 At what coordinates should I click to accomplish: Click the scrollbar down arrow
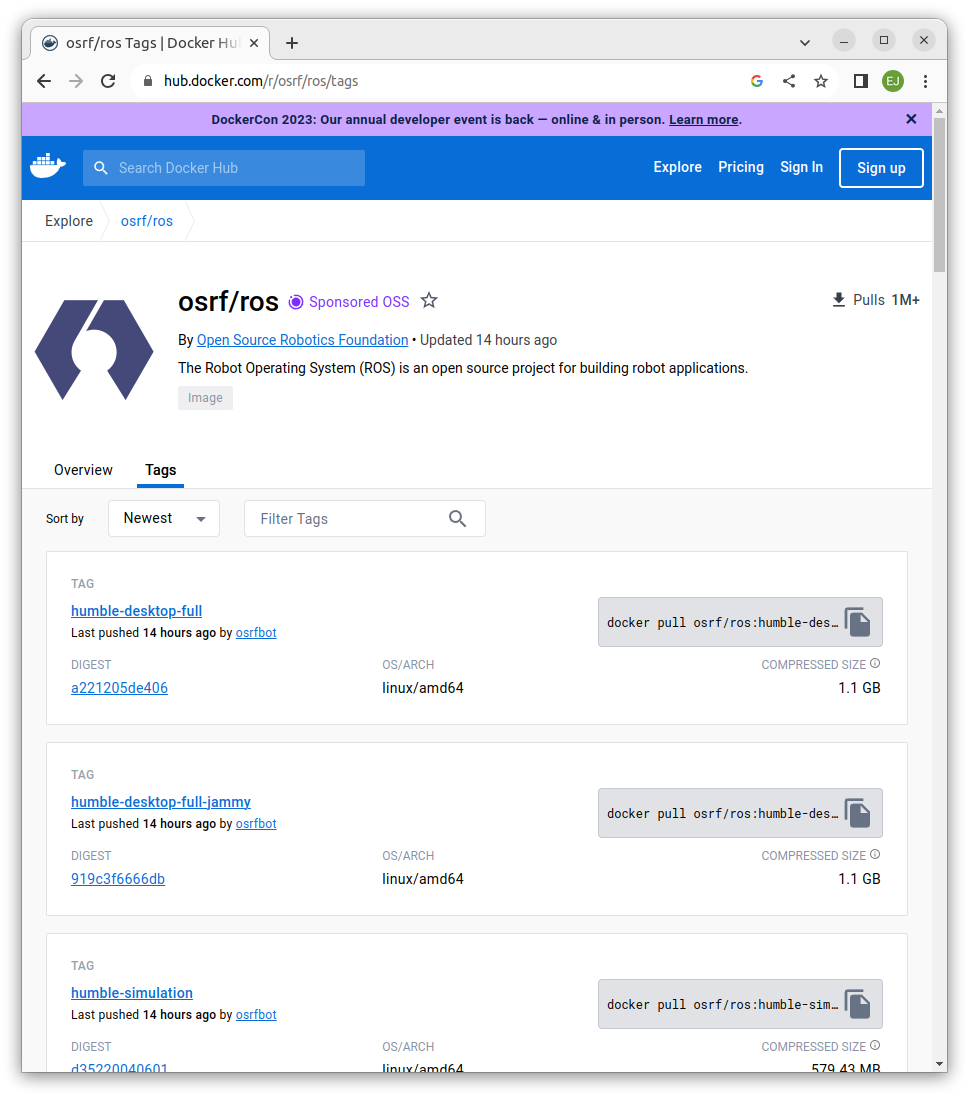(x=940, y=1064)
